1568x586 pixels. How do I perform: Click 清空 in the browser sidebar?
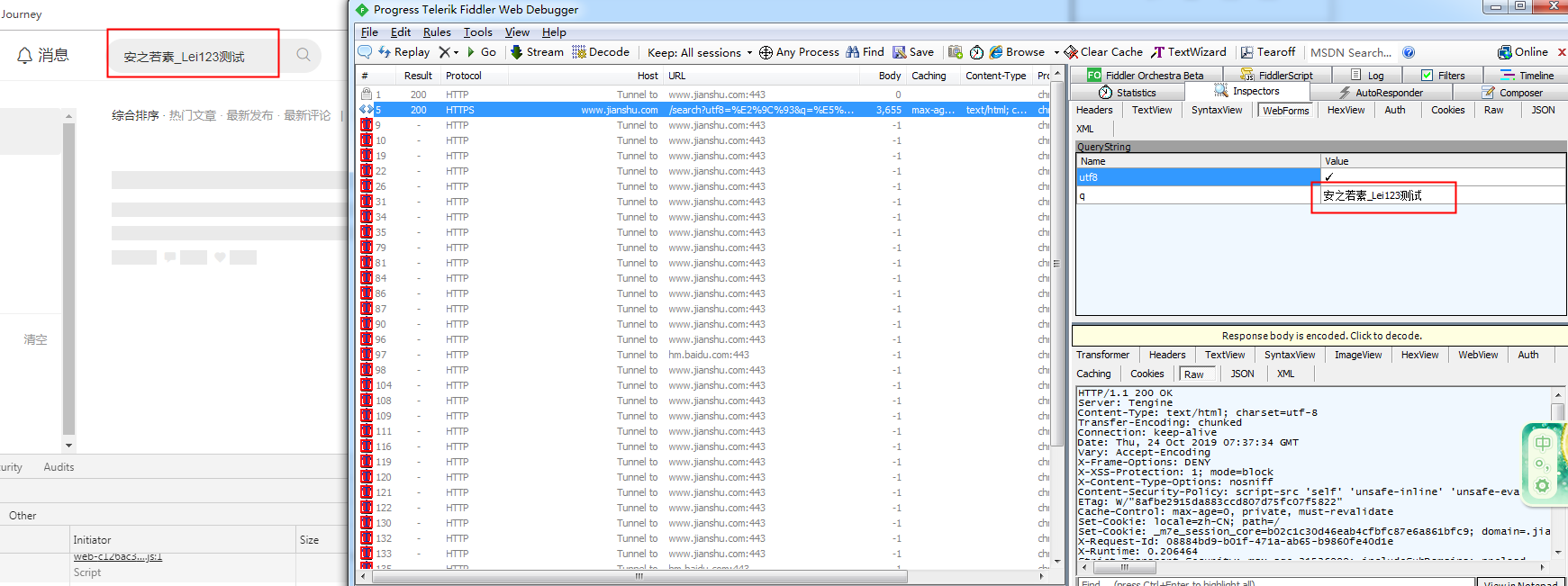(35, 339)
